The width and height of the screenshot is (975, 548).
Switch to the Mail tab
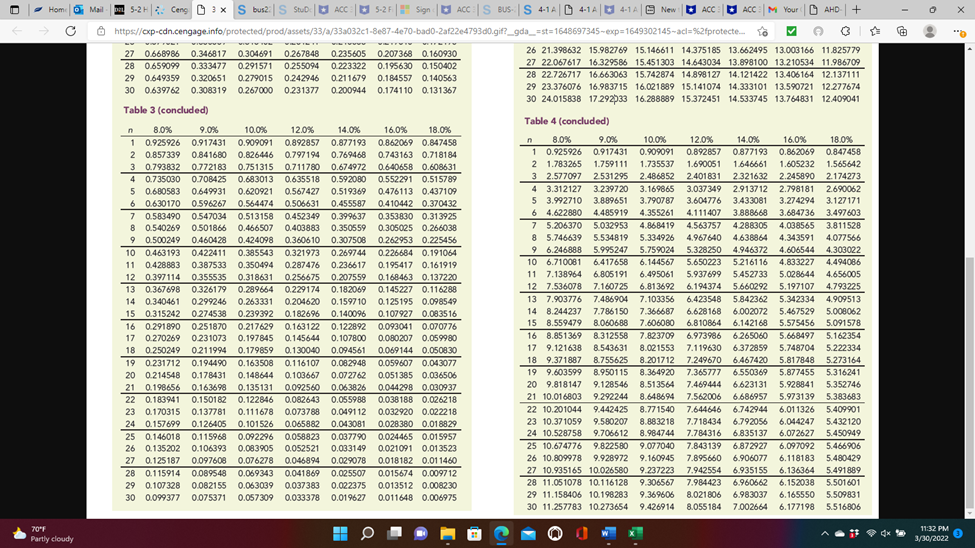coord(88,10)
